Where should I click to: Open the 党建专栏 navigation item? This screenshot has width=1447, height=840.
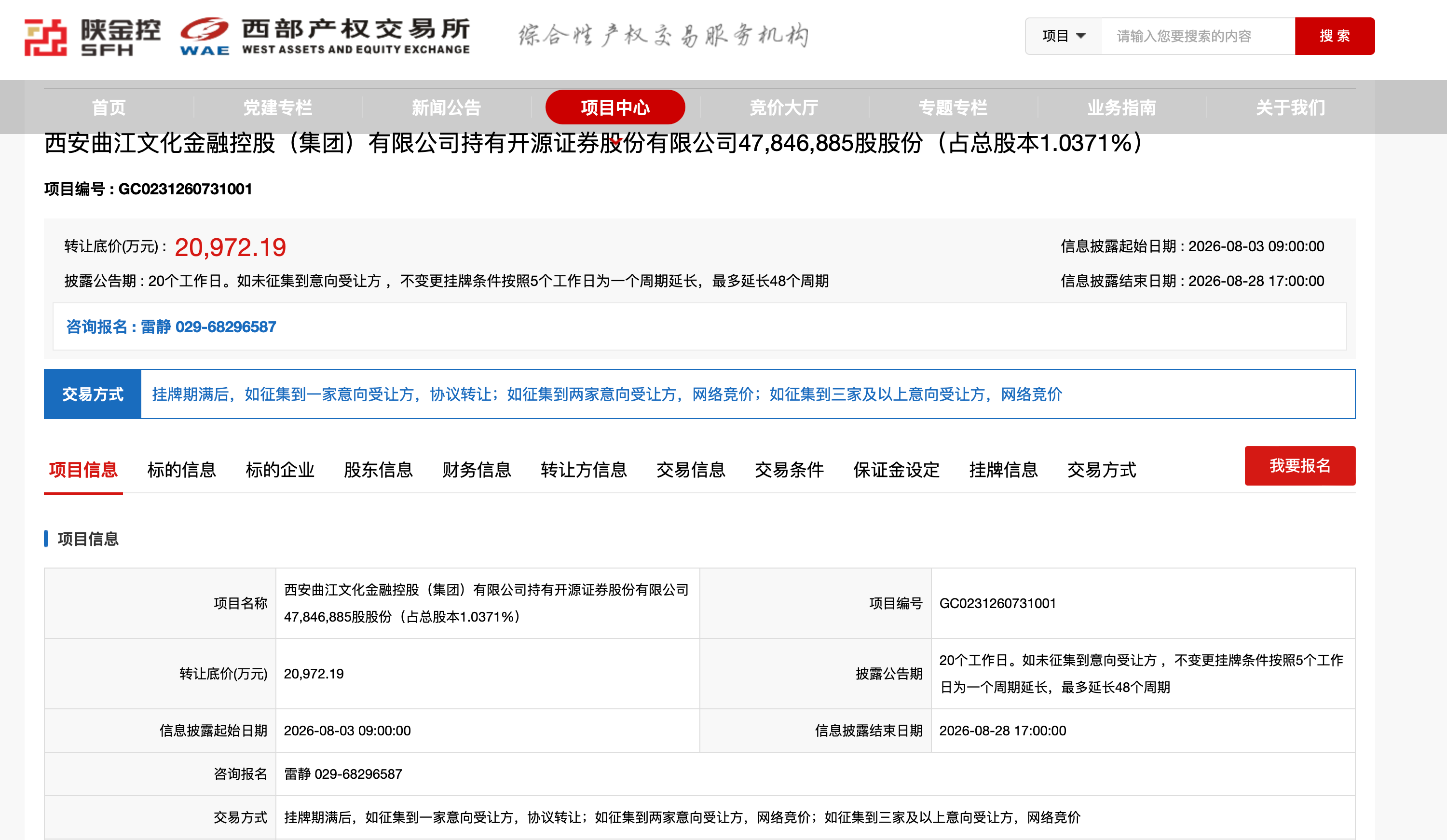click(x=277, y=108)
